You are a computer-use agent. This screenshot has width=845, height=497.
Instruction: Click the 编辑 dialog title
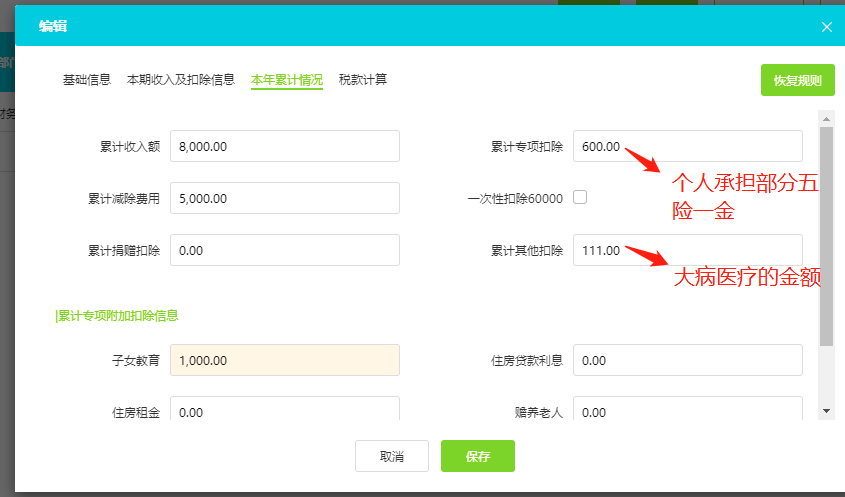coord(53,26)
